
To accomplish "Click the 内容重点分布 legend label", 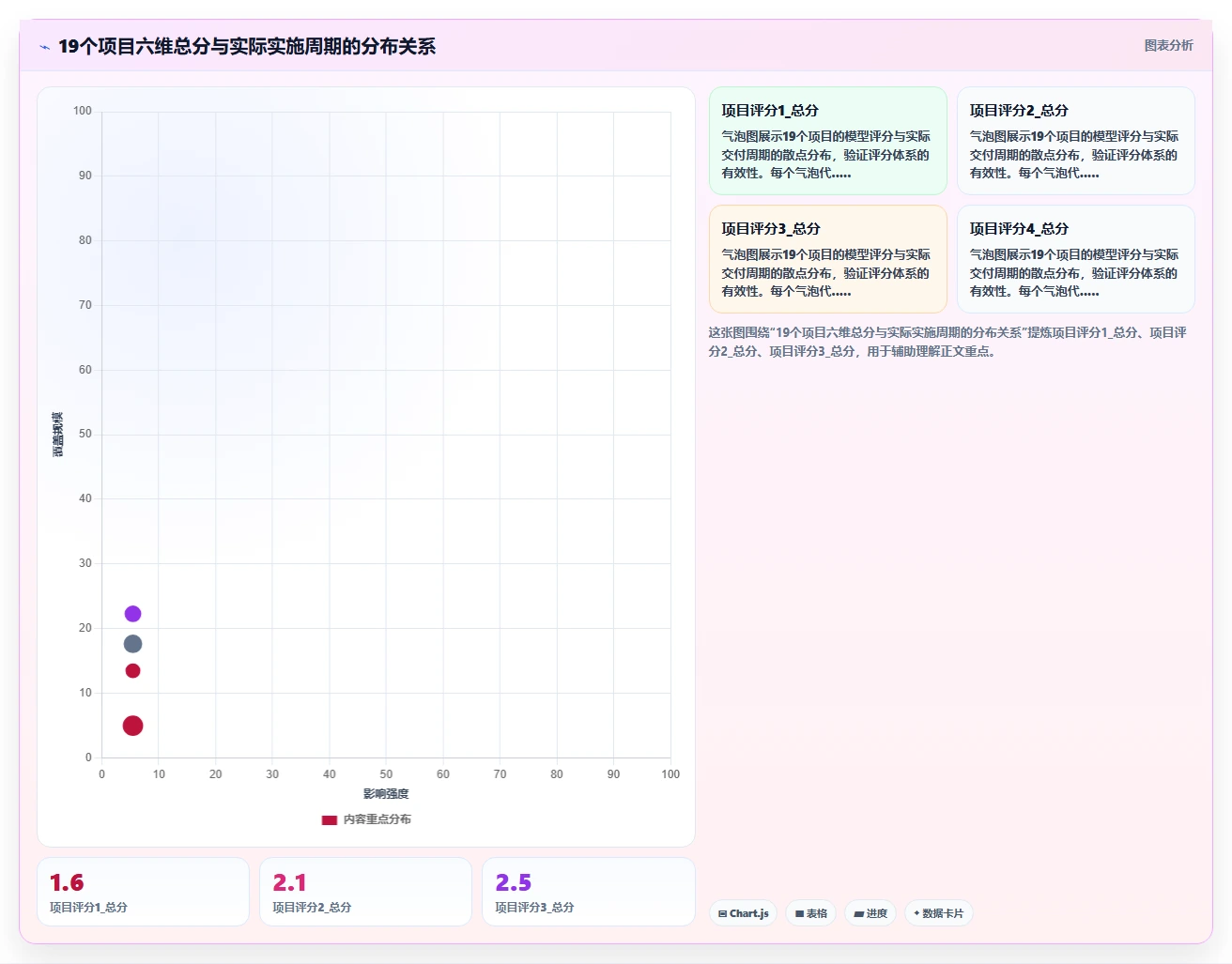I will point(377,819).
